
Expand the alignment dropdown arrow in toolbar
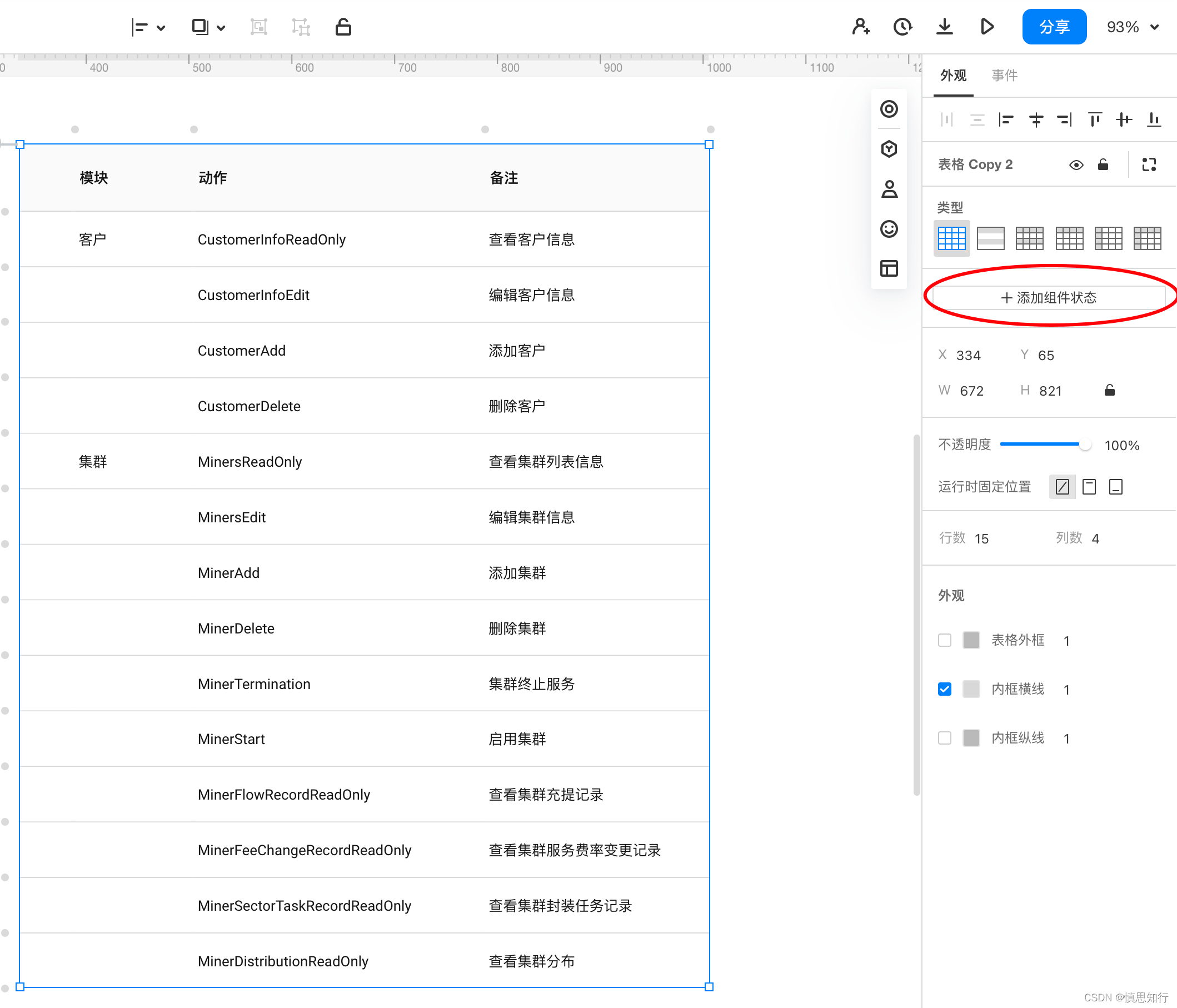pos(161,28)
